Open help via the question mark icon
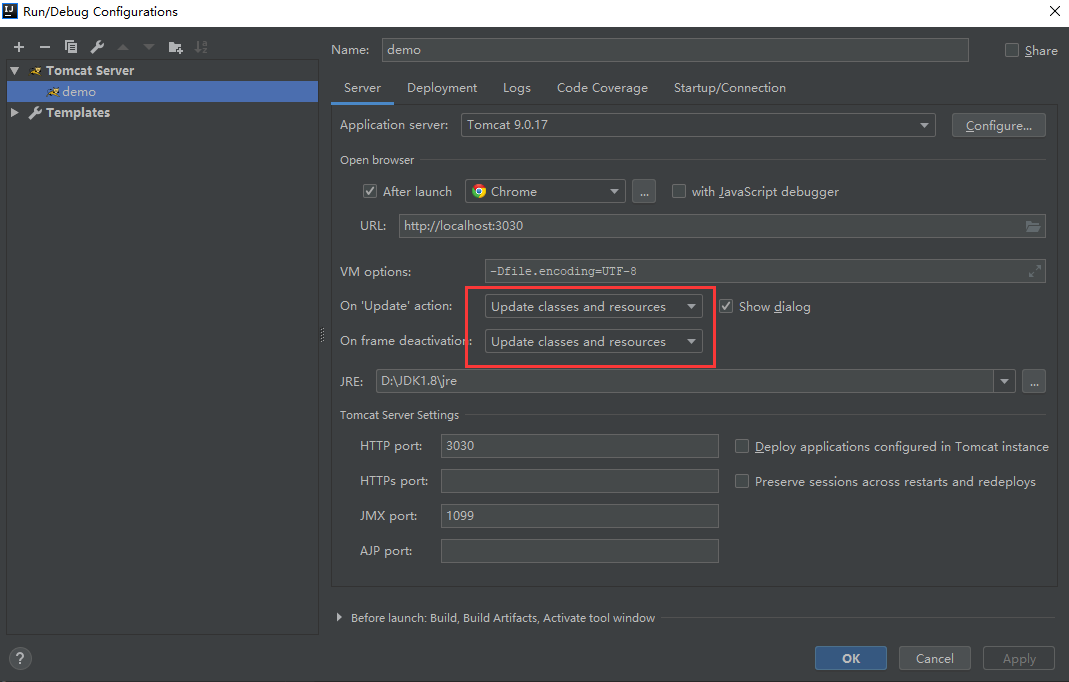Screen dimensions: 1069x682 [20, 658]
